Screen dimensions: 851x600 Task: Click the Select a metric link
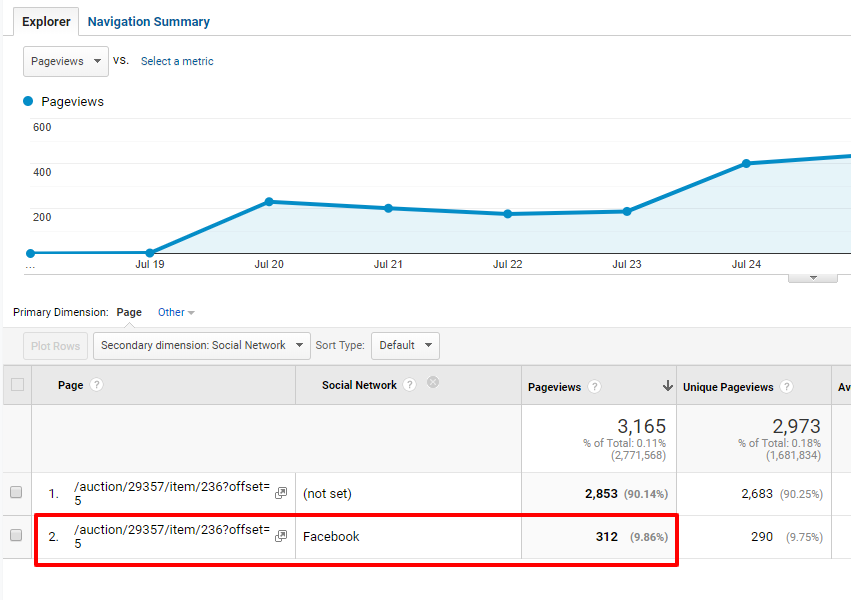click(x=176, y=61)
